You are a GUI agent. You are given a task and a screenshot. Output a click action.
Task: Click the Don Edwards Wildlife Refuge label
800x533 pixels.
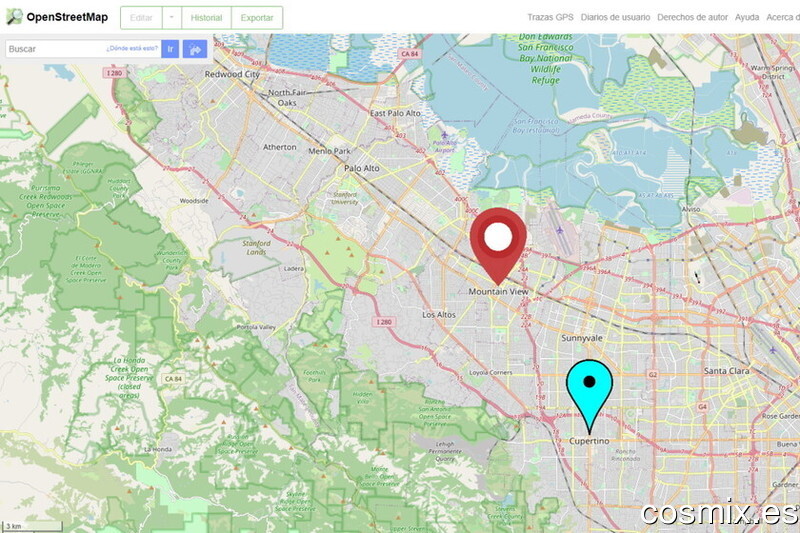tap(546, 59)
